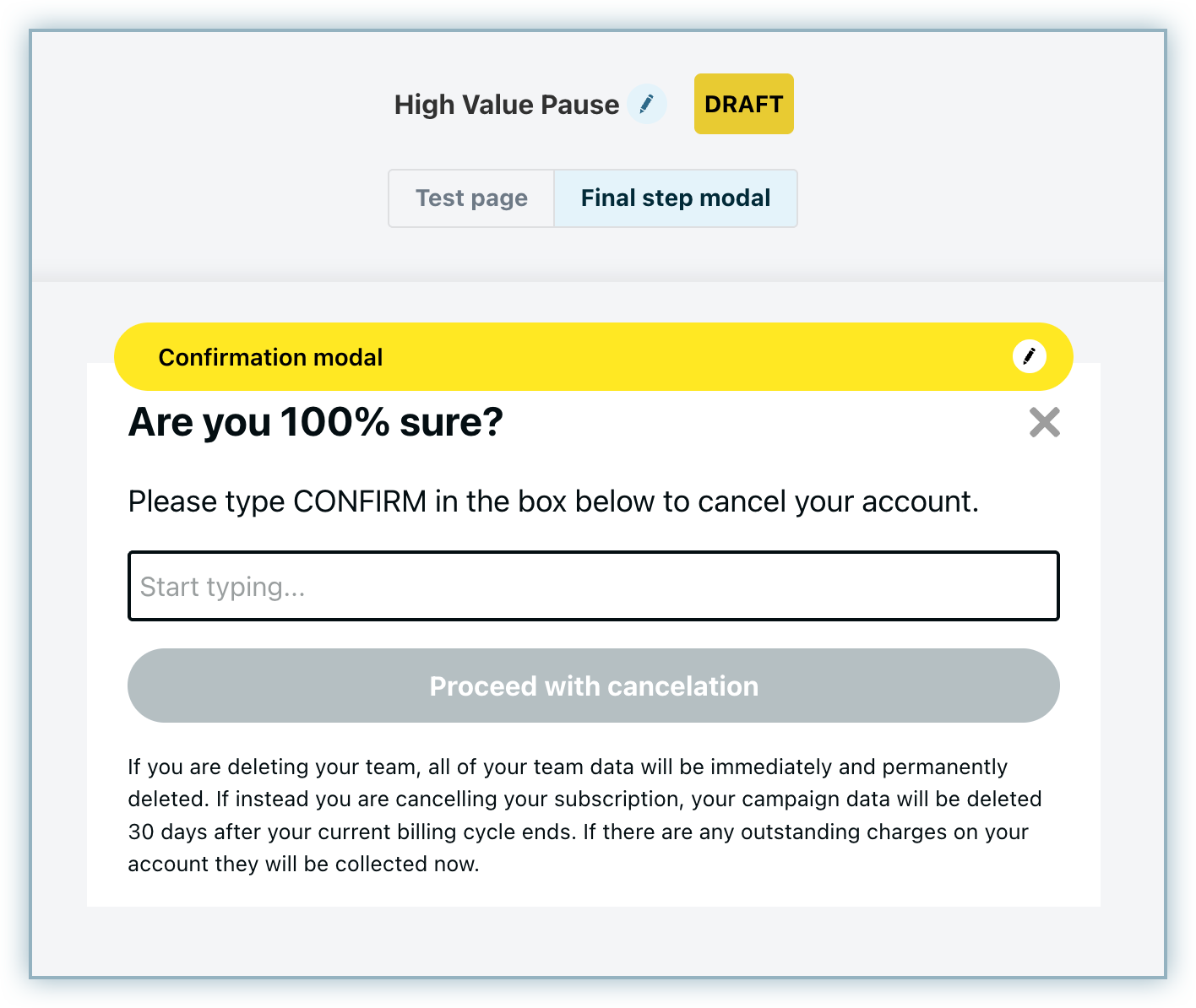Click the pencil icon beside High Value Pause
Viewport: 1196px width, 1008px height.
(x=647, y=104)
